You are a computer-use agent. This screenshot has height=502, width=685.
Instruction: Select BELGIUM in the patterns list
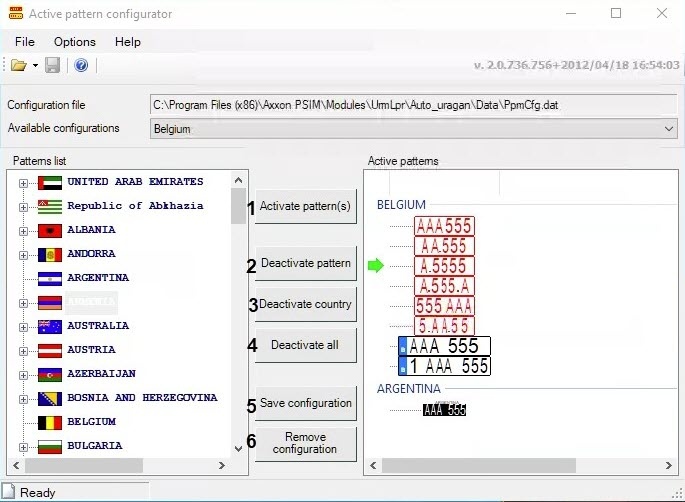click(x=91, y=422)
